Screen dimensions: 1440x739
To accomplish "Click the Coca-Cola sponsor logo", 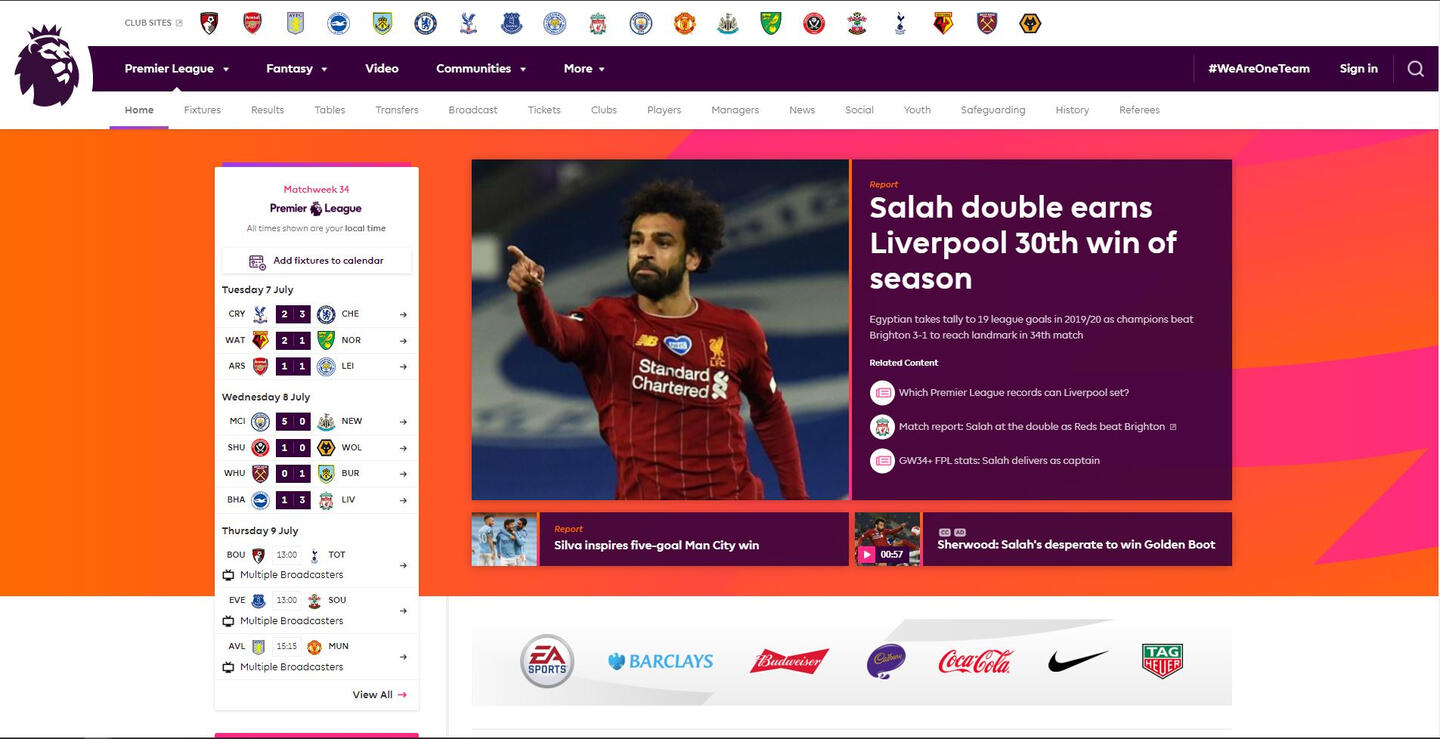I will [975, 661].
